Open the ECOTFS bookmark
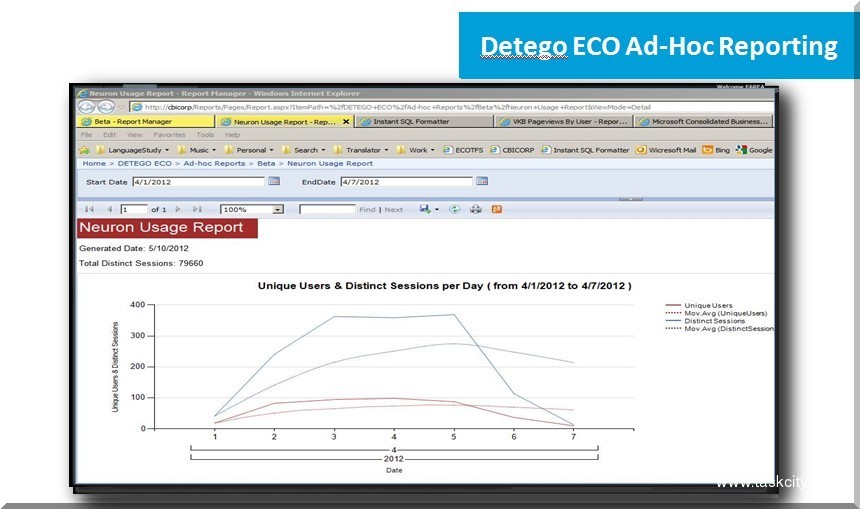860x509 pixels. point(463,150)
